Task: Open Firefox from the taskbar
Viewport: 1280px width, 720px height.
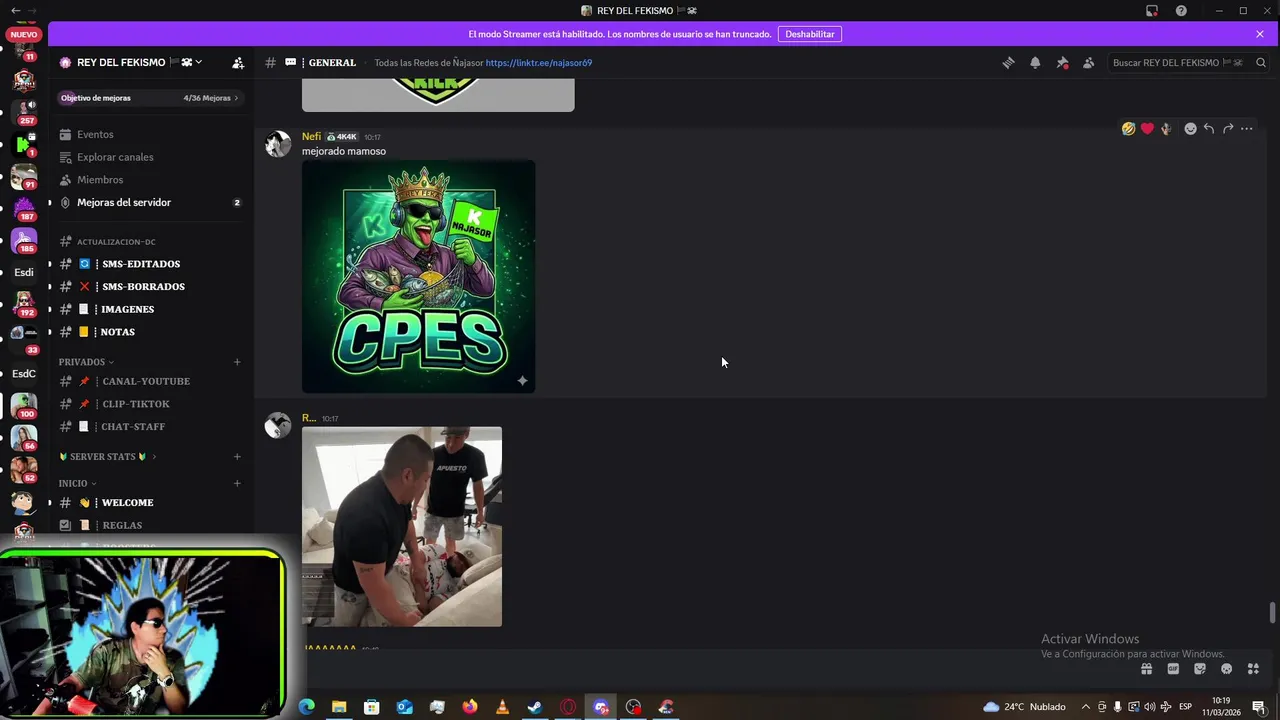Action: 470,707
